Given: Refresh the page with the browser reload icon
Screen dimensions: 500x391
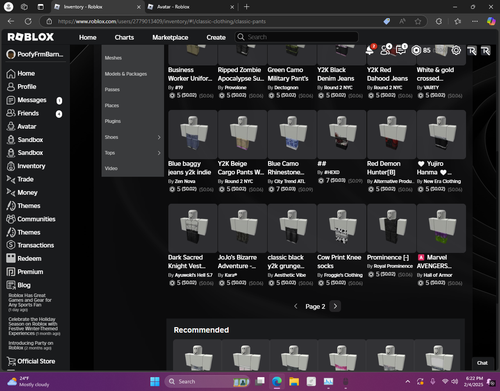Looking at the screenshot, I should 28,21.
